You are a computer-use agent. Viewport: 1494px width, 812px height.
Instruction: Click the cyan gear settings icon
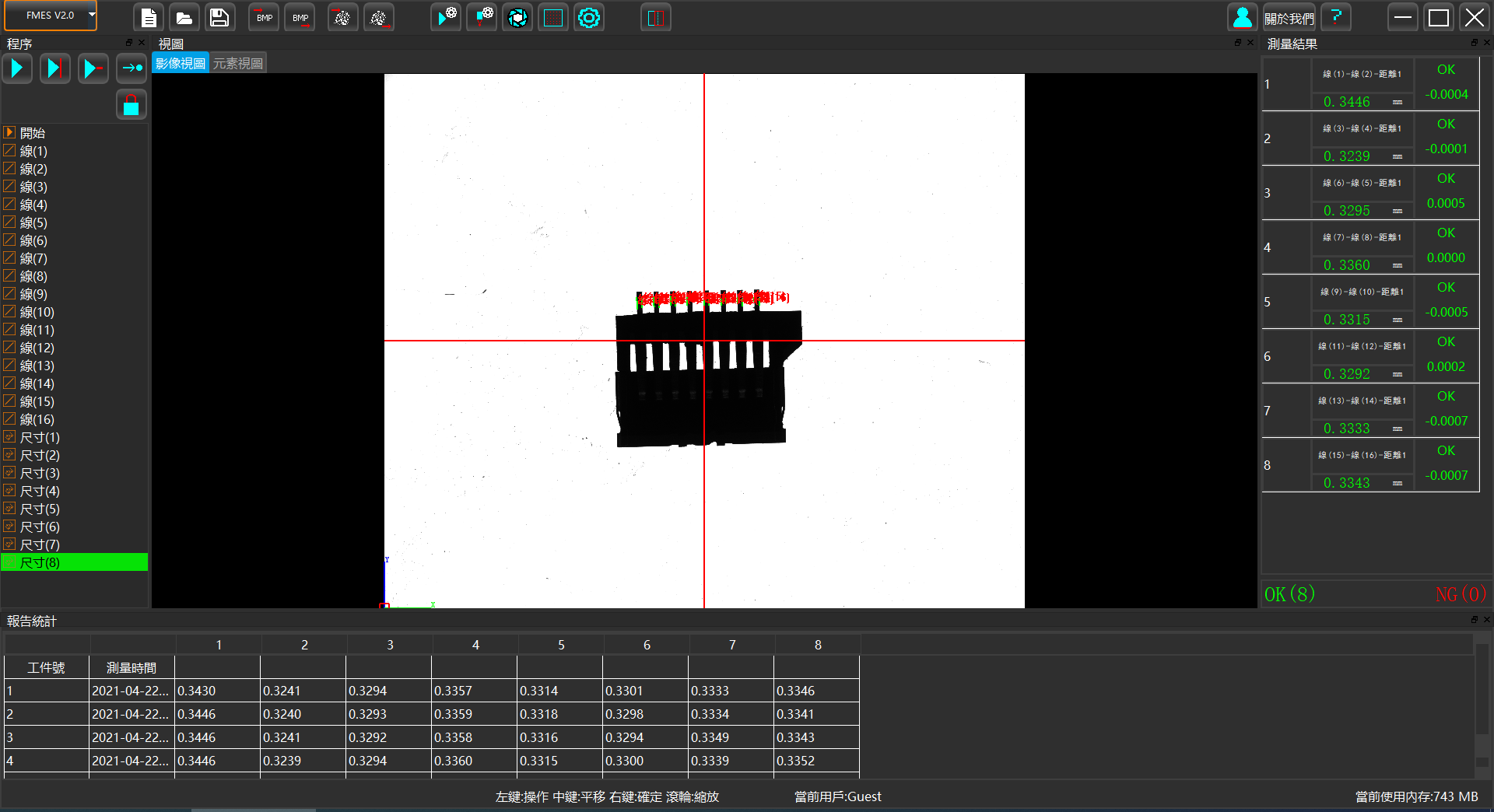[x=589, y=17]
